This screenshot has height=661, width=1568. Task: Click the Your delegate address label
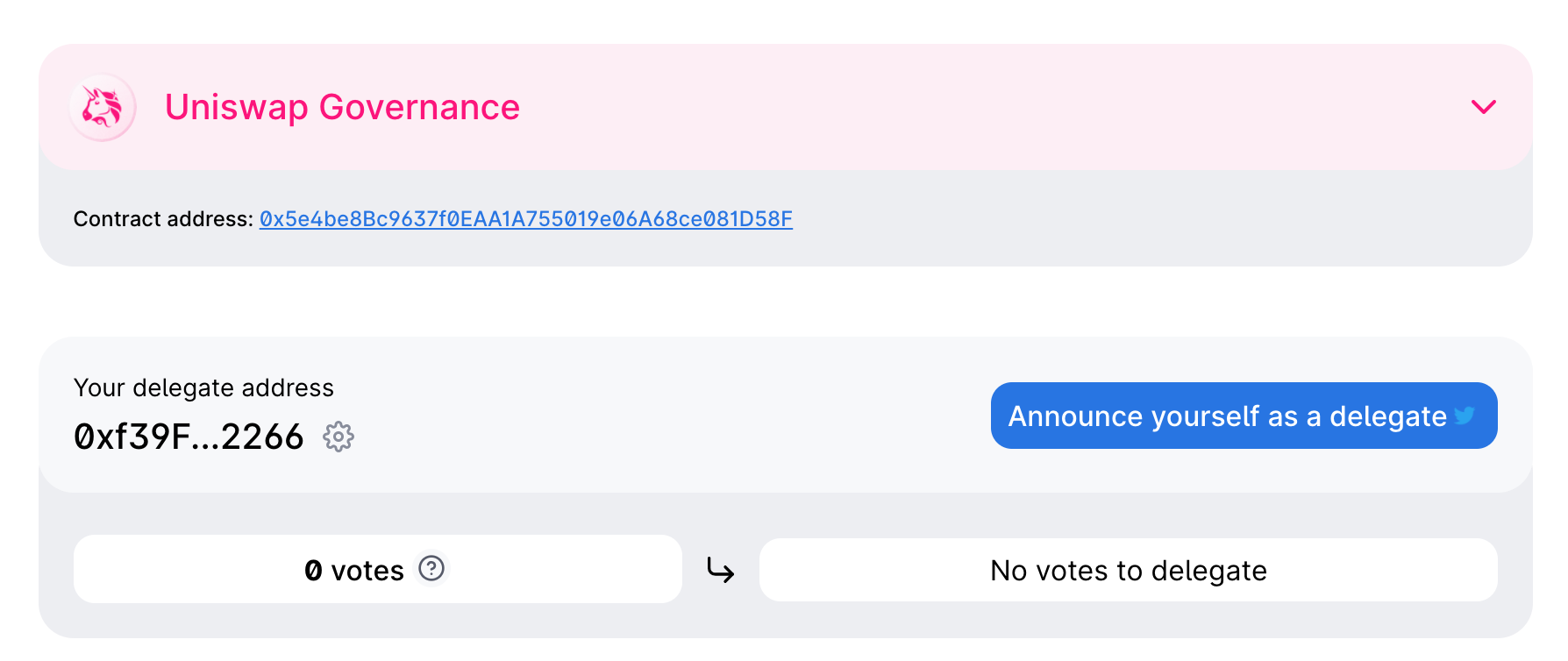tap(203, 387)
